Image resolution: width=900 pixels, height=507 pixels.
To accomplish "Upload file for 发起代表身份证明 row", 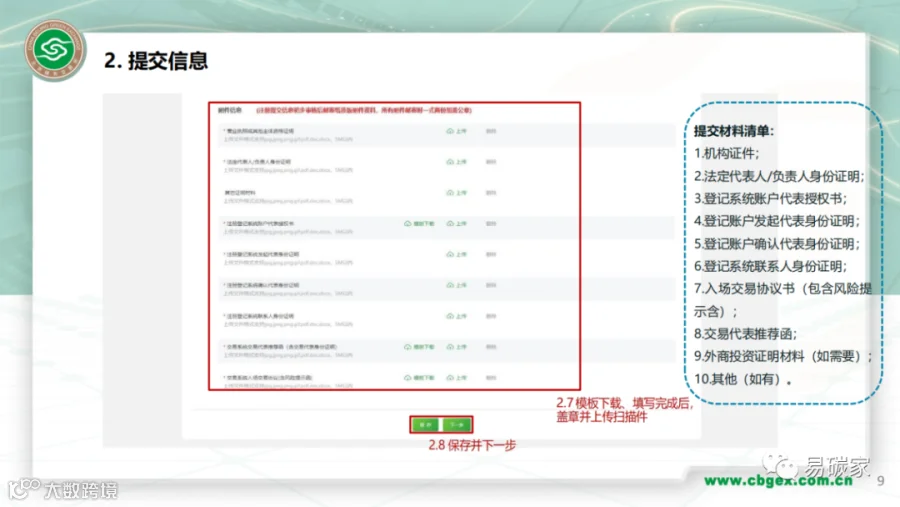I will [457, 254].
